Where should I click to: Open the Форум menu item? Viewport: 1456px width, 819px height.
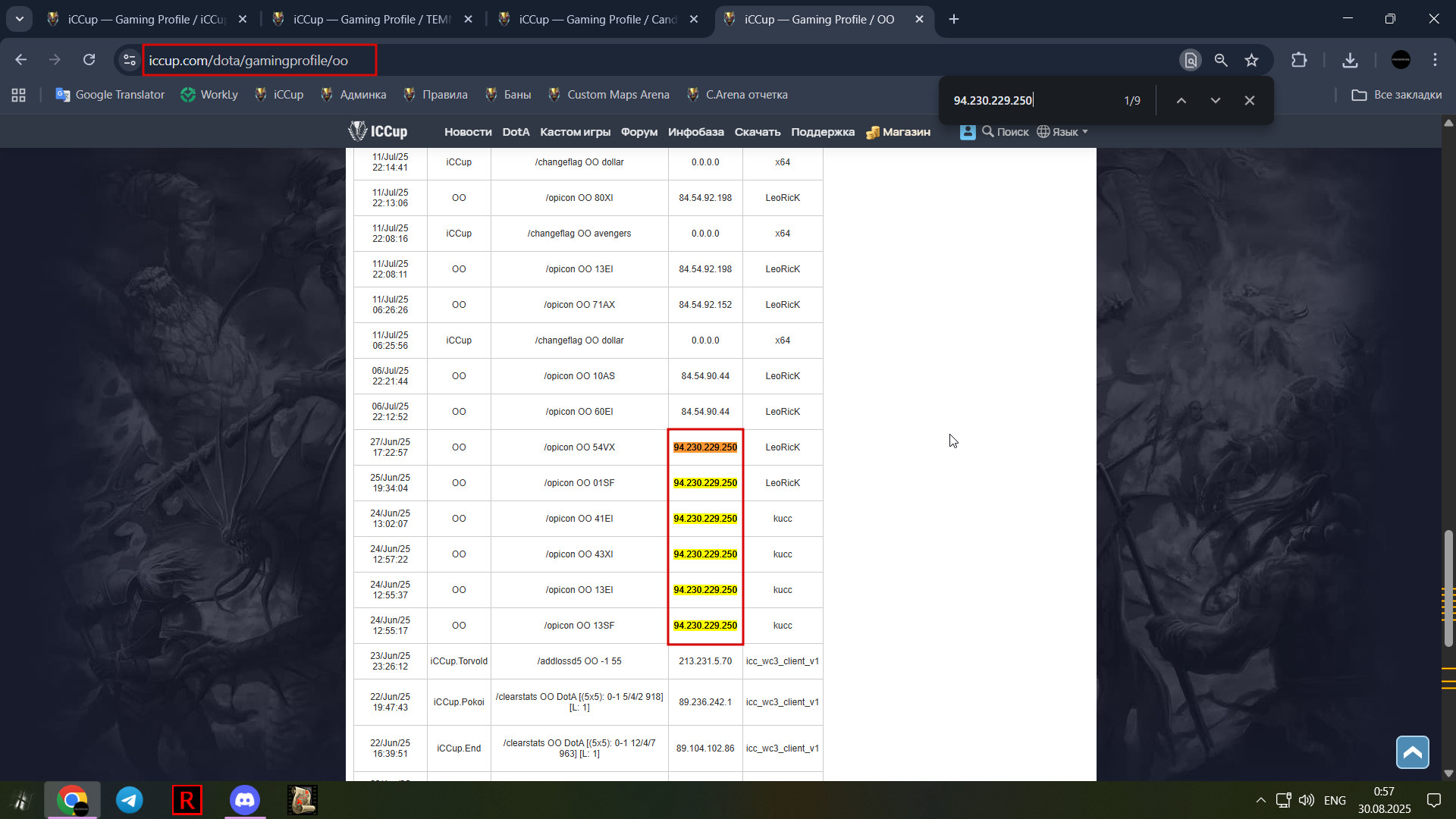tap(639, 131)
